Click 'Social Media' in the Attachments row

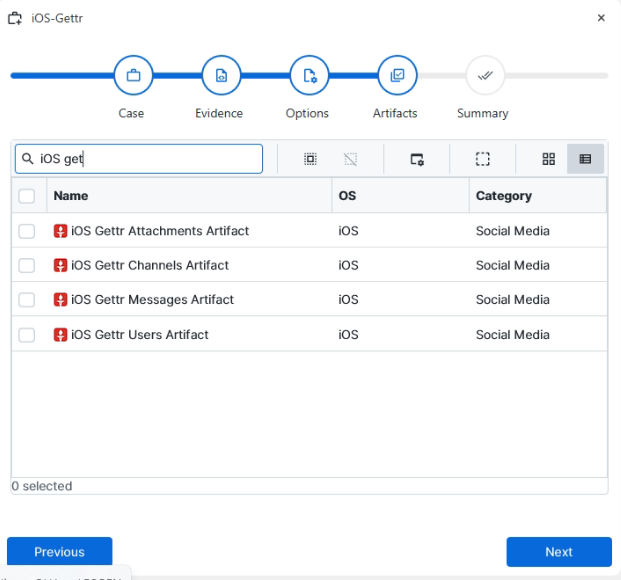click(x=512, y=231)
